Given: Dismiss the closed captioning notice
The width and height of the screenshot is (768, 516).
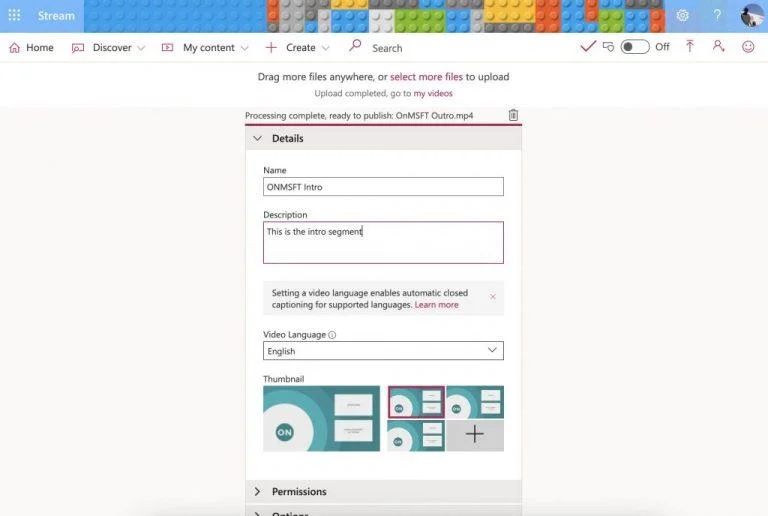Looking at the screenshot, I should (x=493, y=297).
